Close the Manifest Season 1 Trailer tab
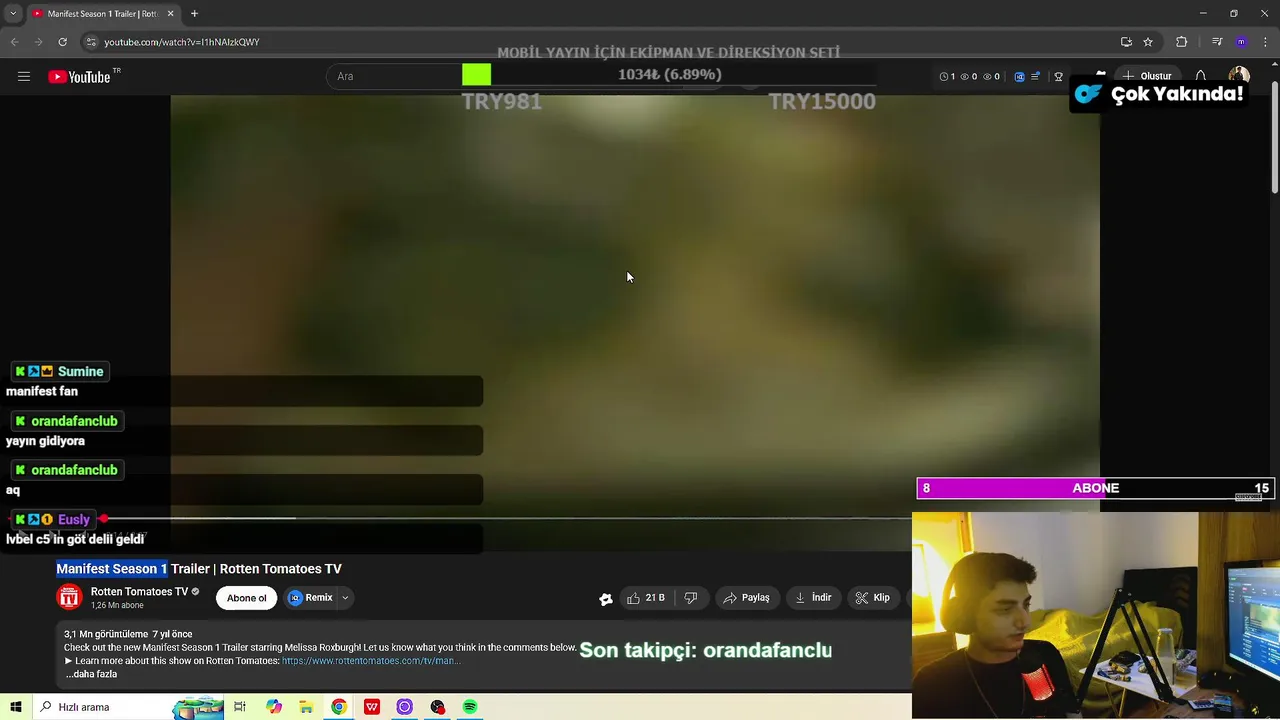The image size is (1280, 720). tap(170, 13)
